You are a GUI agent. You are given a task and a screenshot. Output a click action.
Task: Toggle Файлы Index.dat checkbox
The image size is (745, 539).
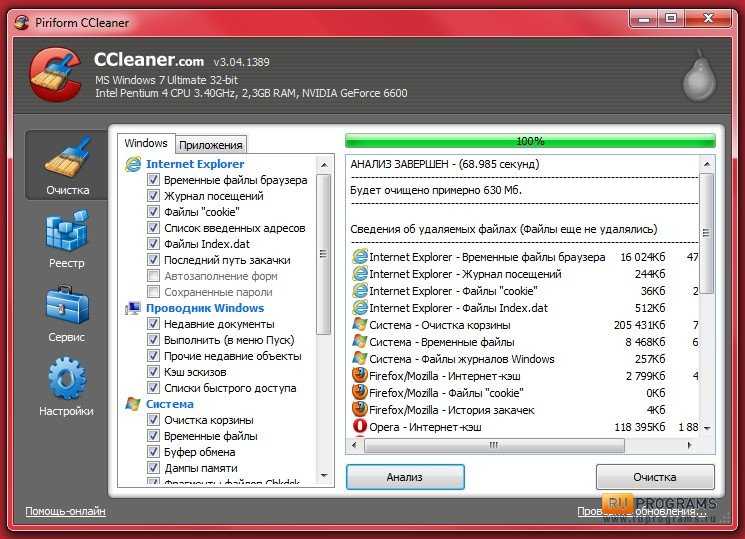pos(153,243)
